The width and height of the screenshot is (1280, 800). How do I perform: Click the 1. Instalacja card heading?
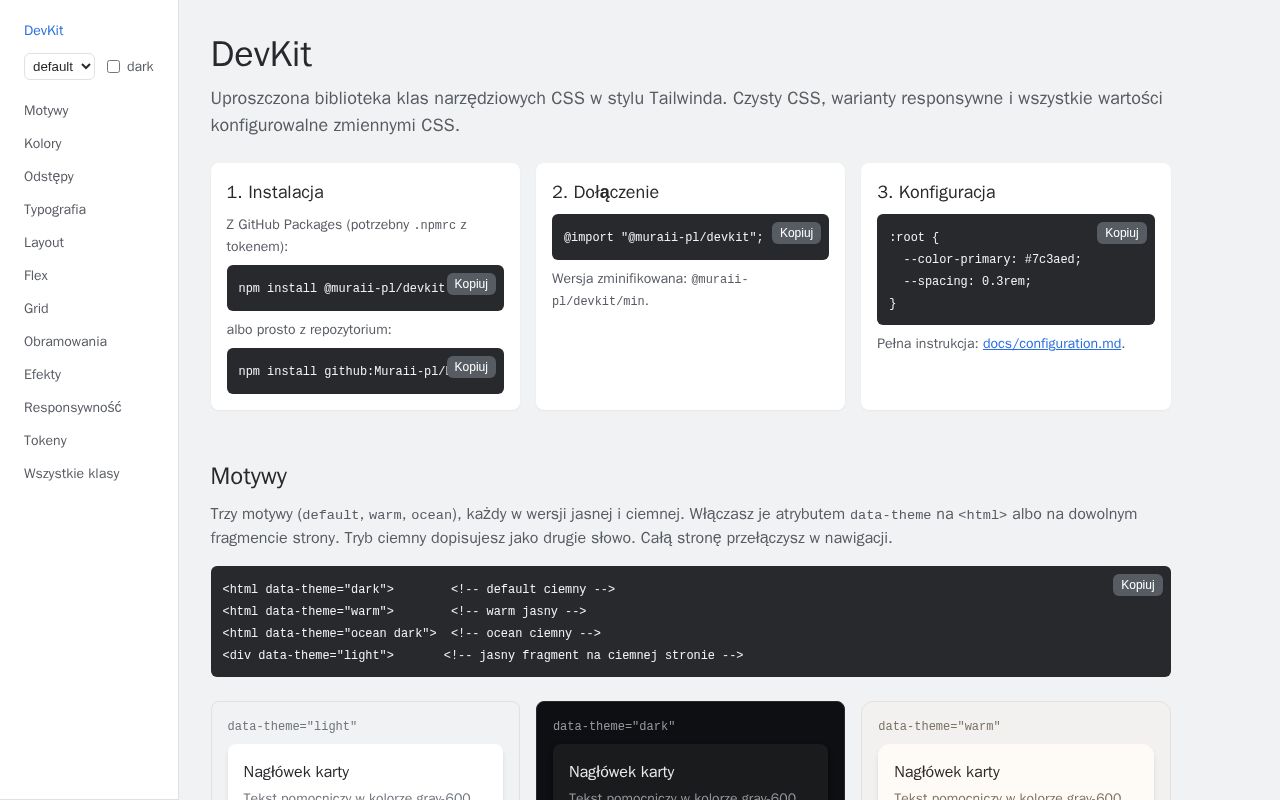click(x=275, y=192)
